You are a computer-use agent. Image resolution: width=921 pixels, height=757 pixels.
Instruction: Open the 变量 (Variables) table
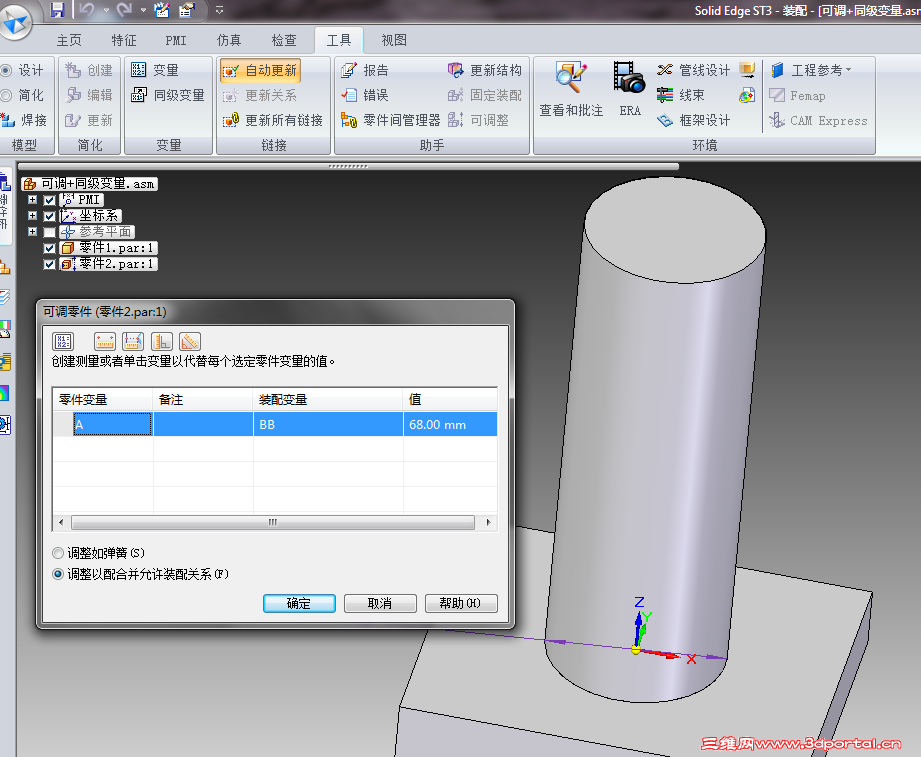154,70
